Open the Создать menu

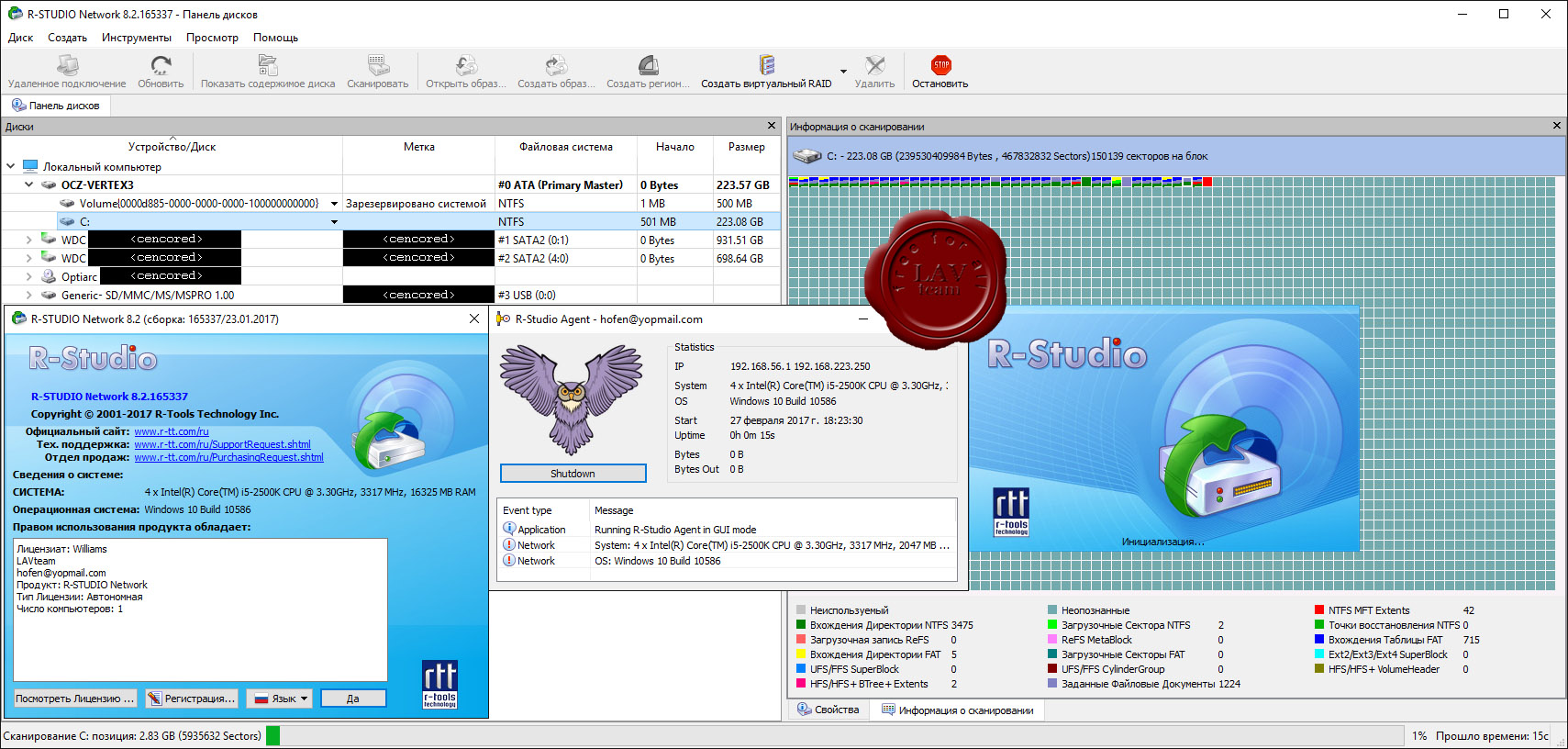67,38
